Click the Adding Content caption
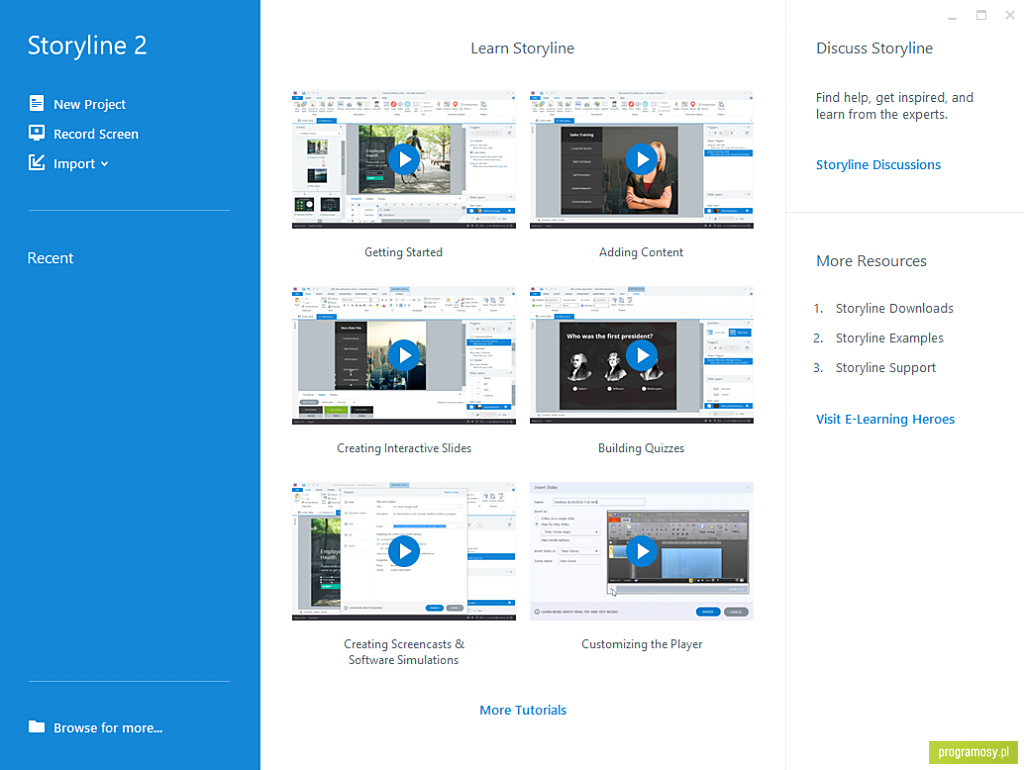 pyautogui.click(x=641, y=252)
